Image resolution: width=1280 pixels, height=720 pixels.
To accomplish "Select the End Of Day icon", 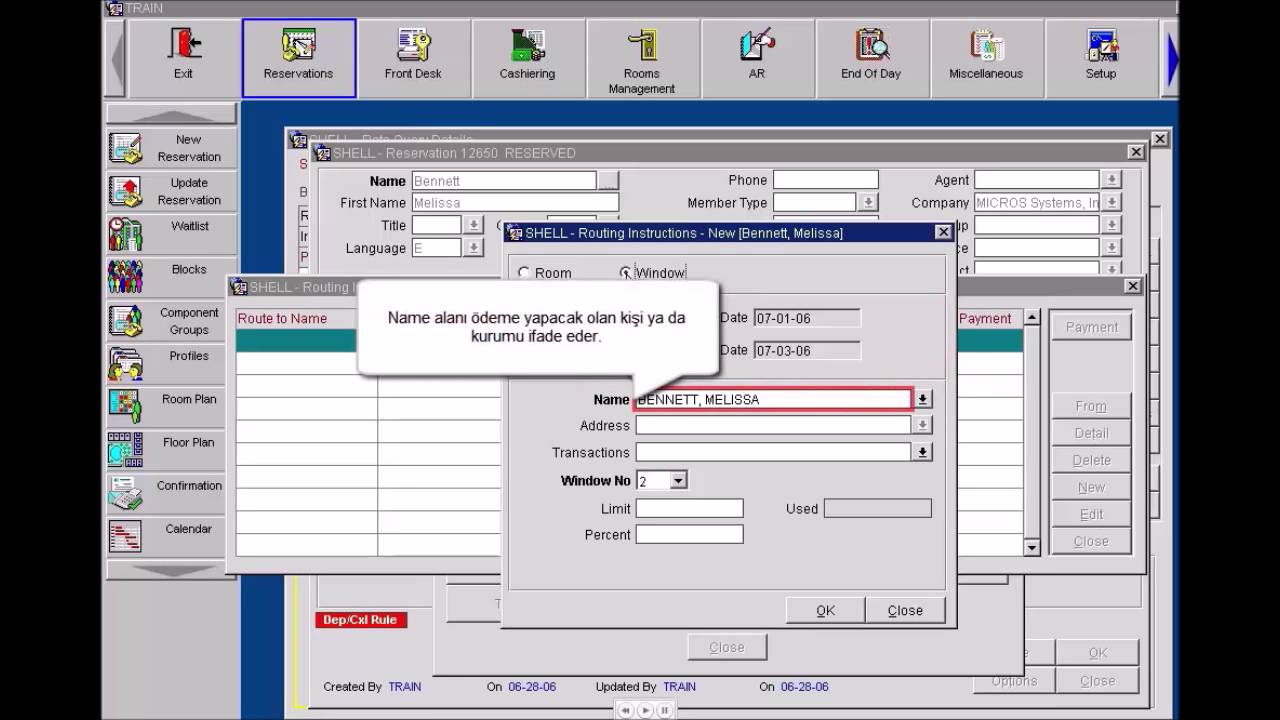I will pos(870,57).
